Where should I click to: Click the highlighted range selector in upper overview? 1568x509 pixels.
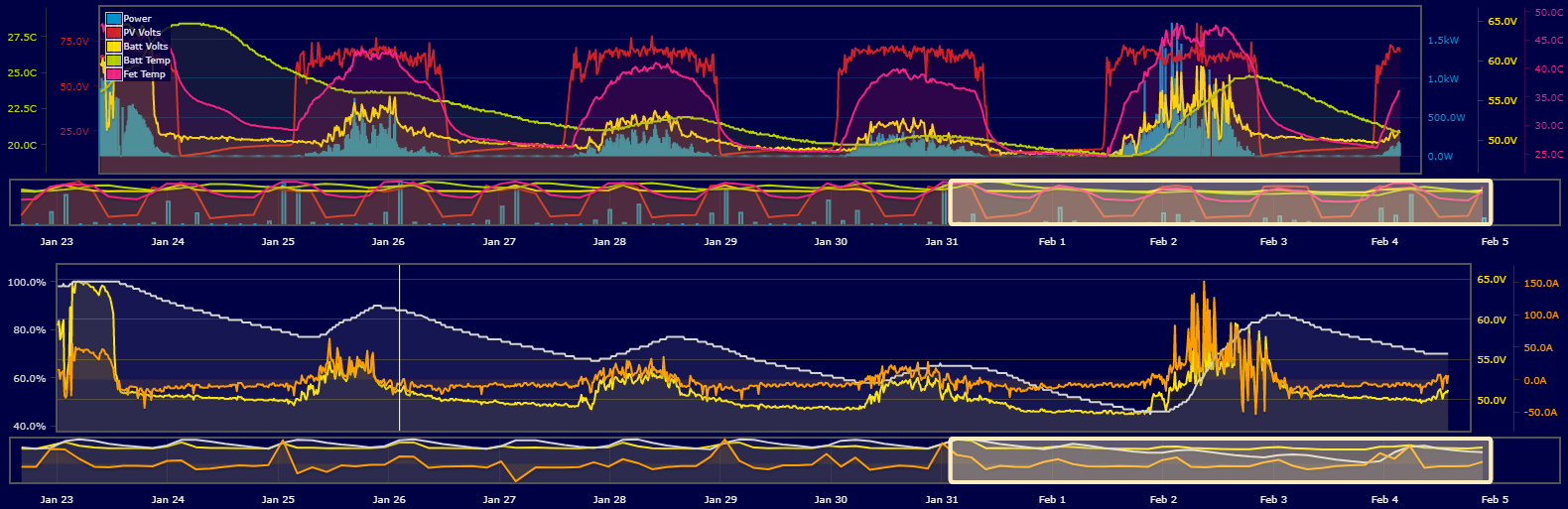[1220, 202]
